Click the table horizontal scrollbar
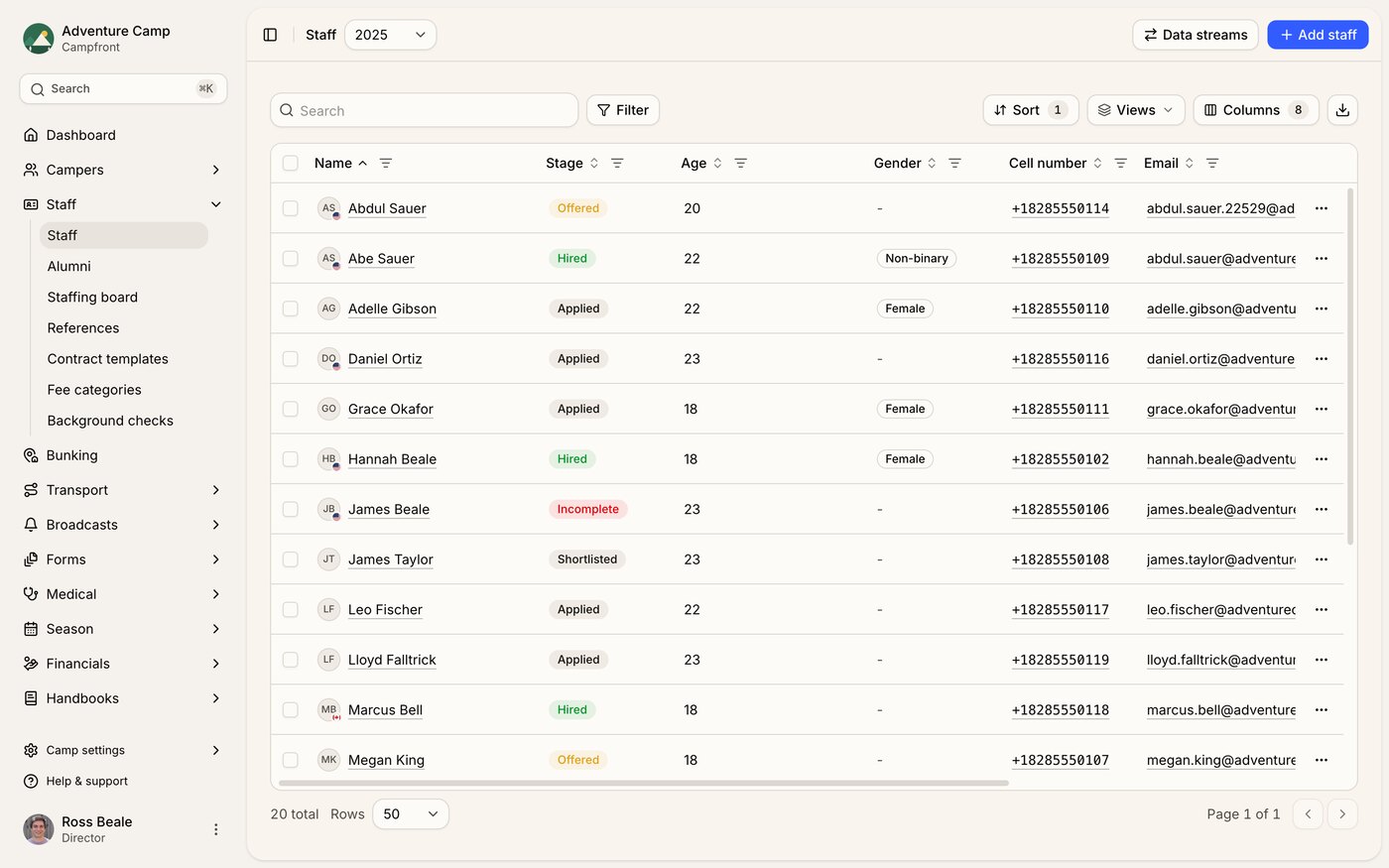The height and width of the screenshot is (868, 1389). (x=644, y=783)
